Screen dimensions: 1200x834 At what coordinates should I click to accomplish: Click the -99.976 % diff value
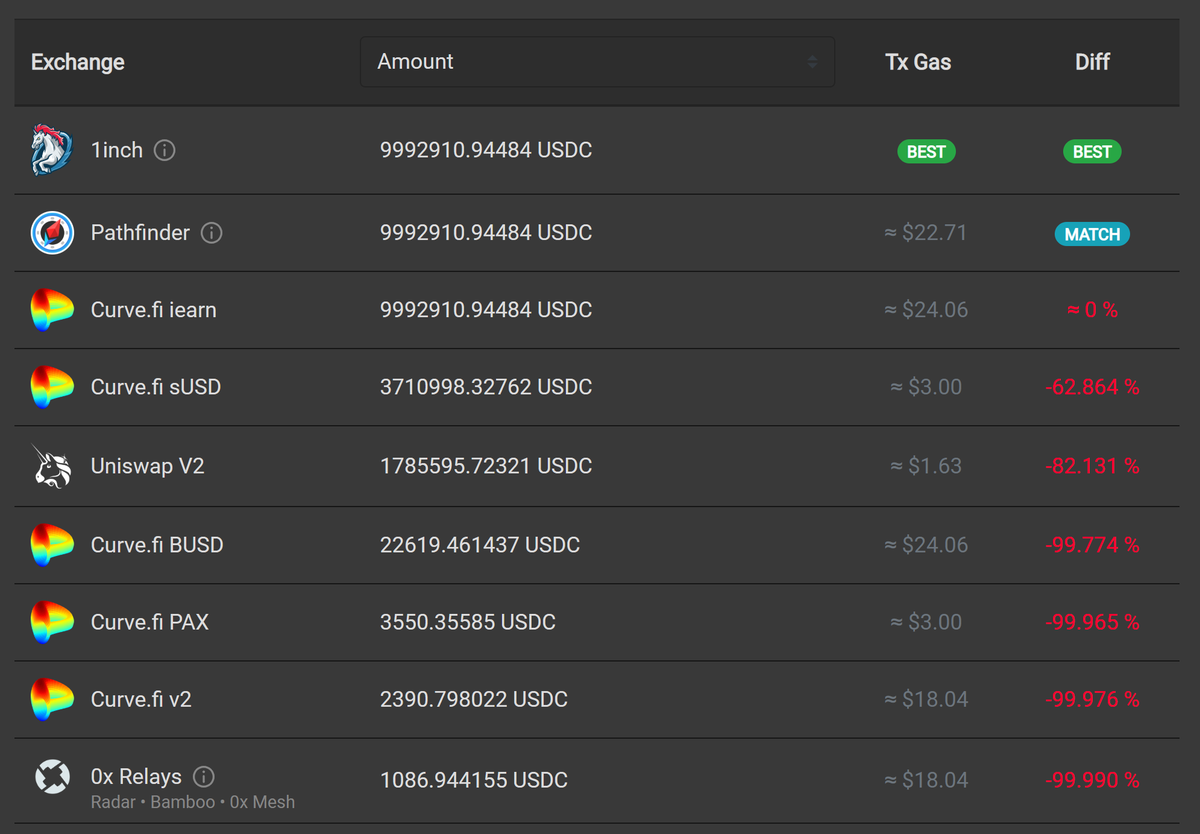pyautogui.click(x=1092, y=699)
